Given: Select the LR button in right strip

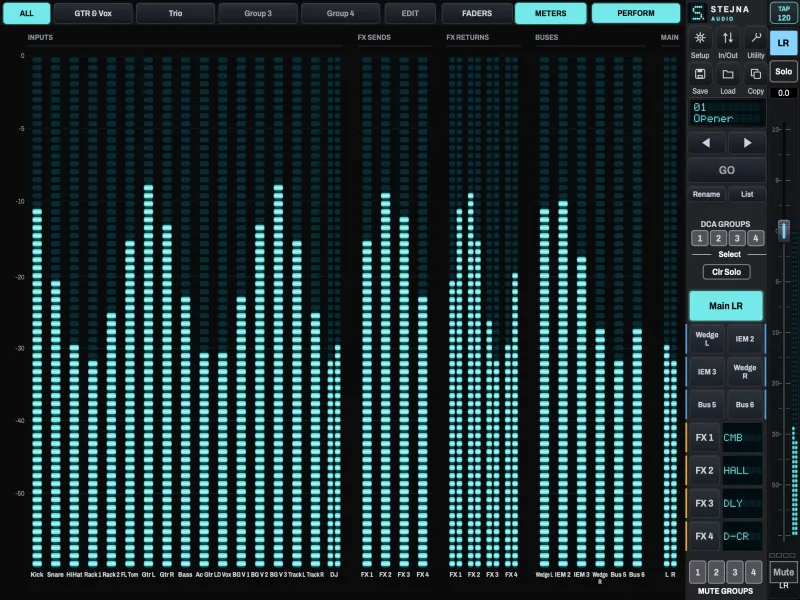Looking at the screenshot, I should [783, 43].
